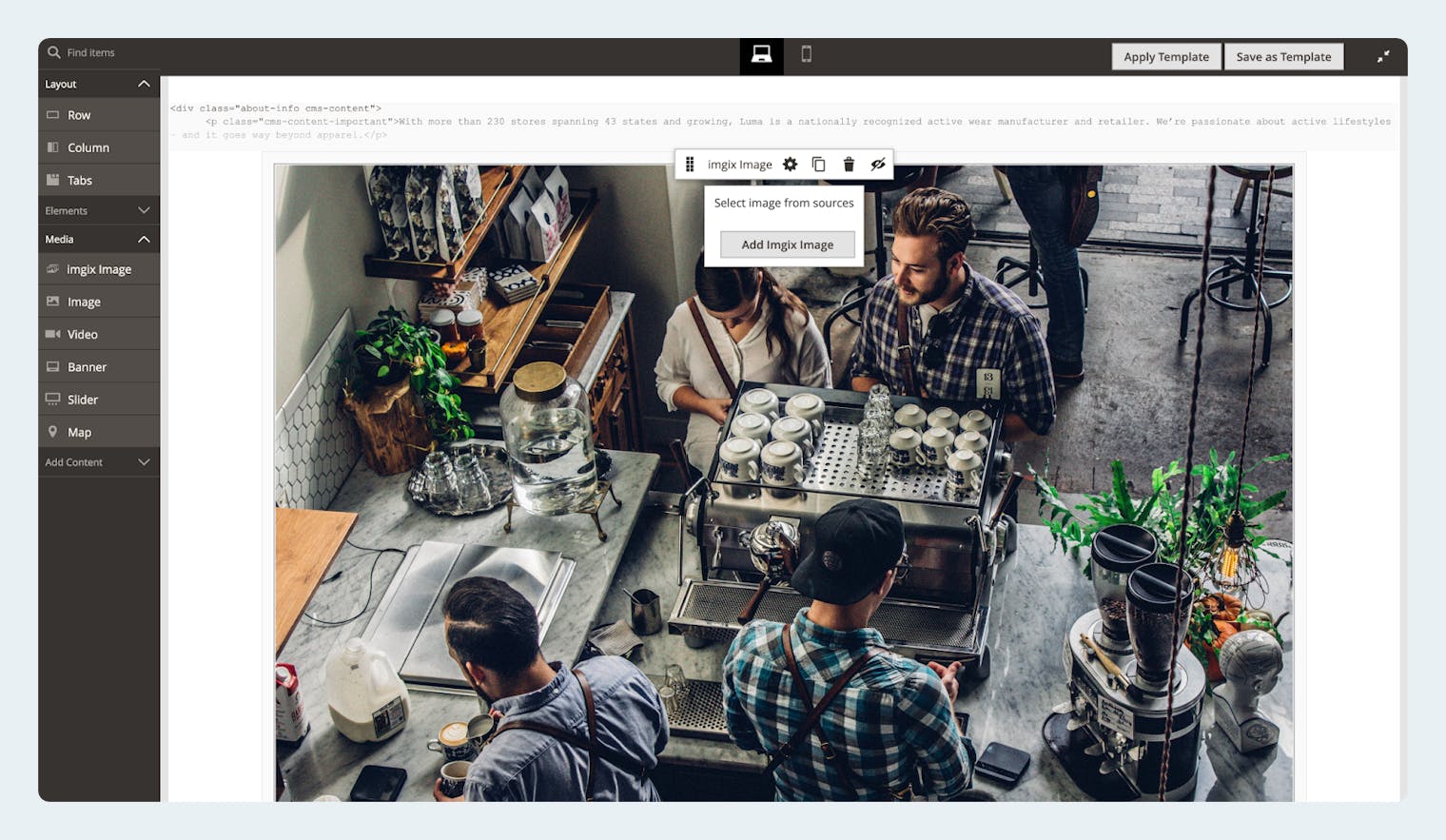
Task: Duplicate the imgix Image element
Action: click(x=818, y=165)
